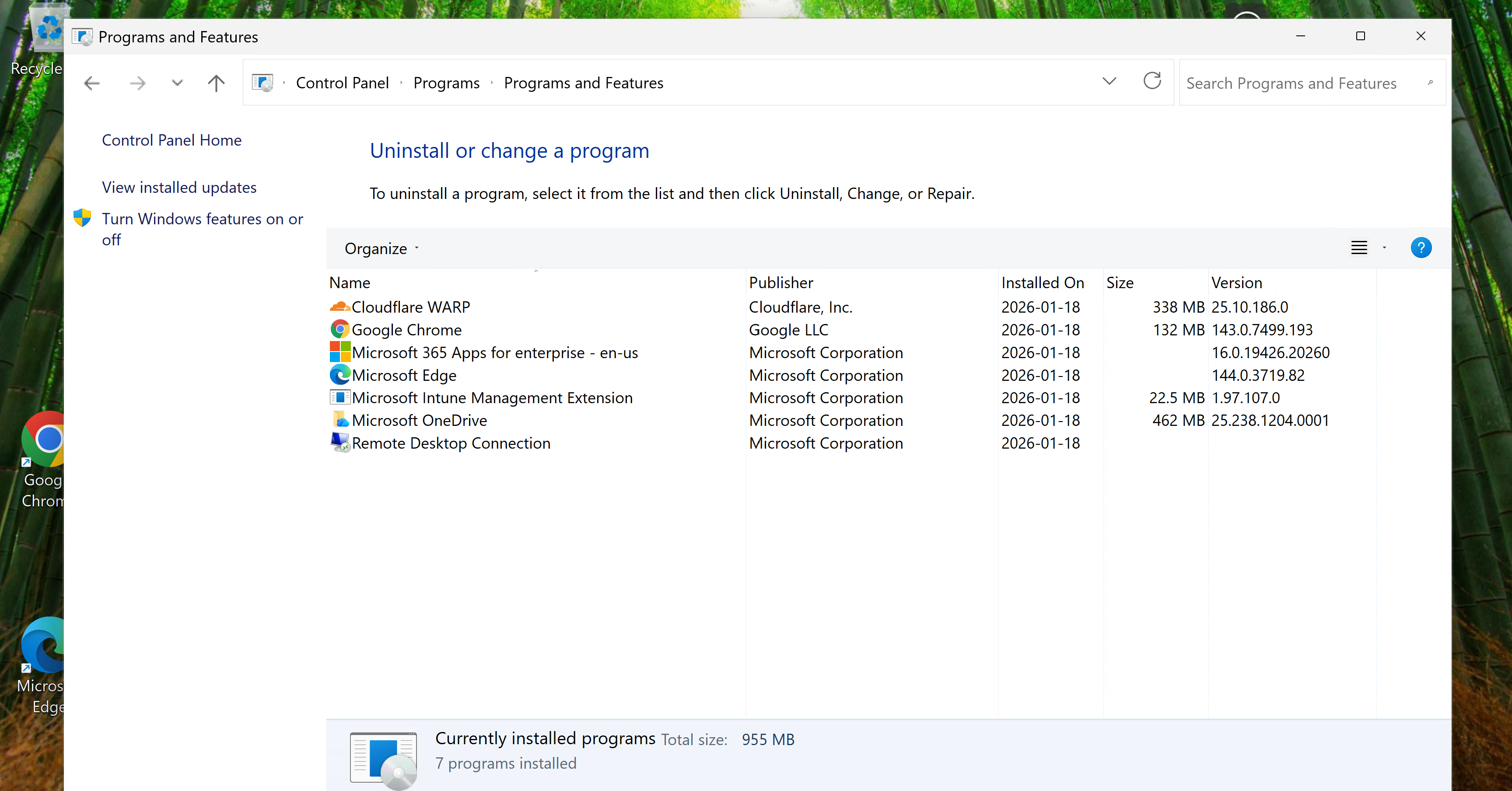Click the Microsoft 365 Apps icon

[x=340, y=352]
